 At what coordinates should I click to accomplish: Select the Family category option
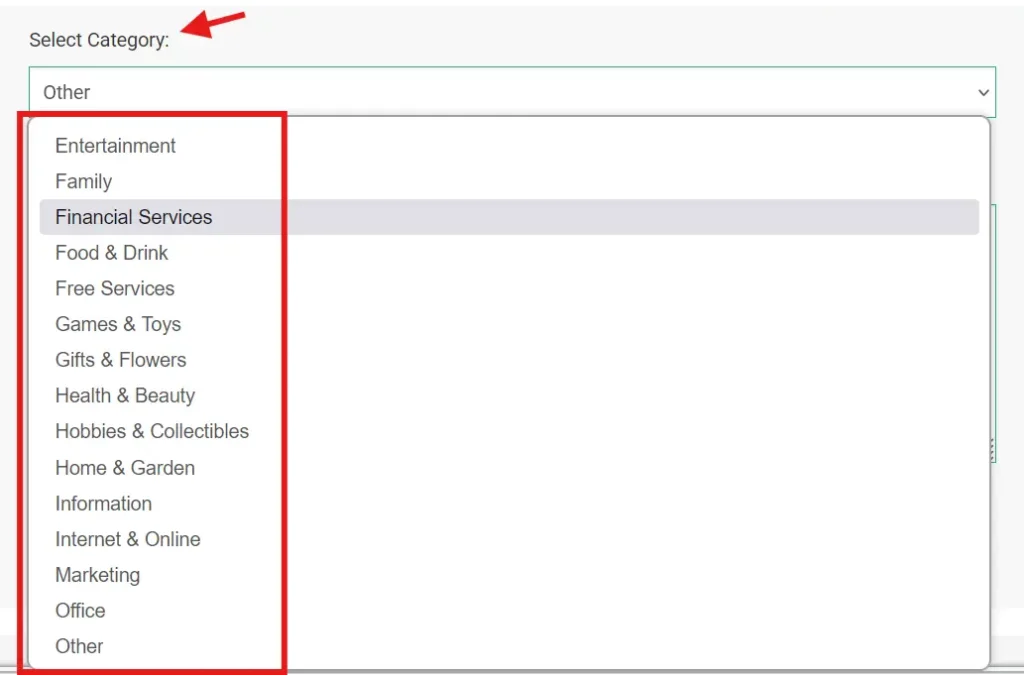coord(509,182)
